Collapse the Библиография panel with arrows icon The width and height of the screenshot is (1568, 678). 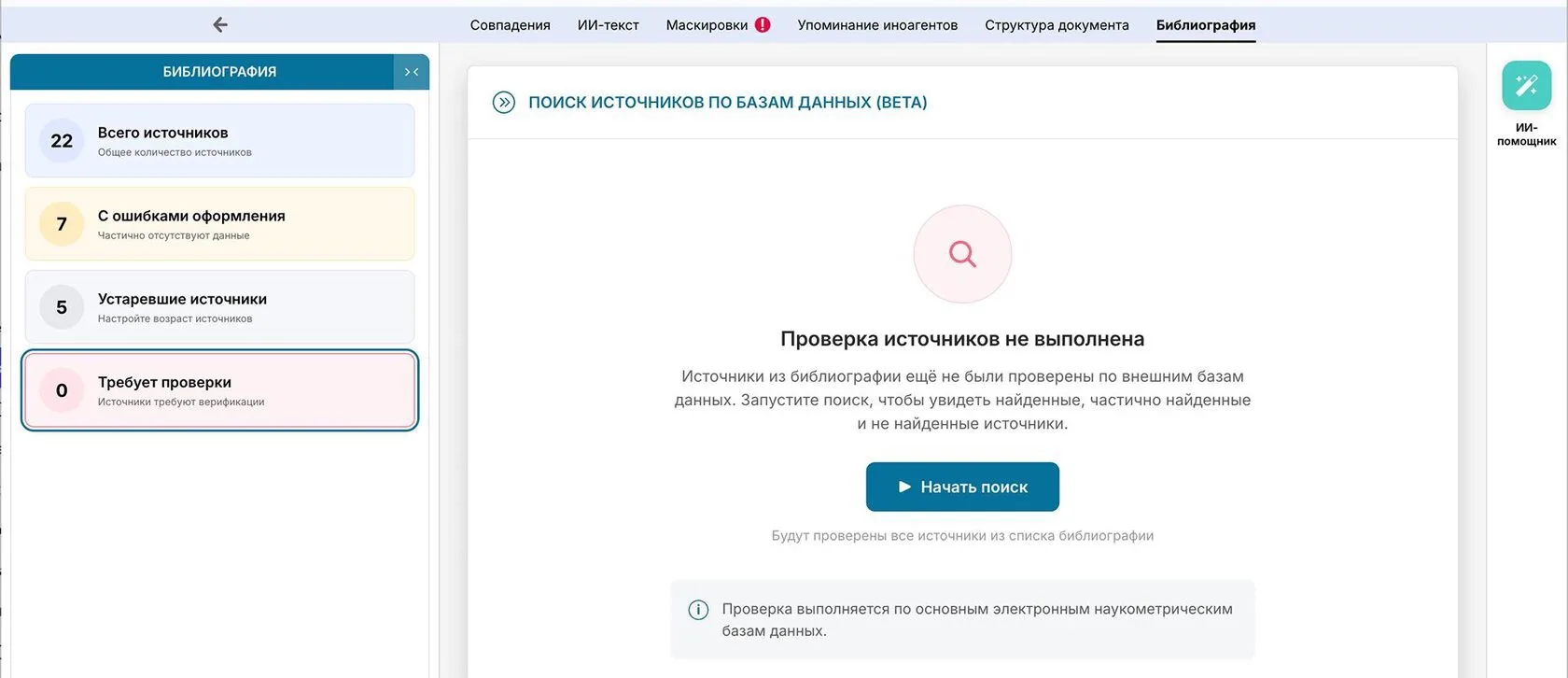pyautogui.click(x=412, y=72)
